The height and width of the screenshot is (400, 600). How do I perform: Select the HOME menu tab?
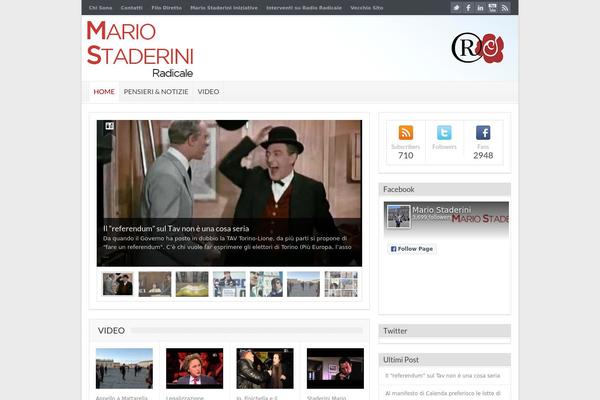[104, 91]
